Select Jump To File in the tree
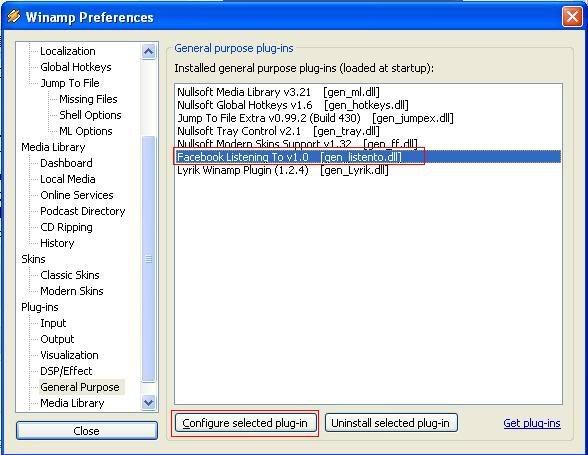 [x=70, y=83]
